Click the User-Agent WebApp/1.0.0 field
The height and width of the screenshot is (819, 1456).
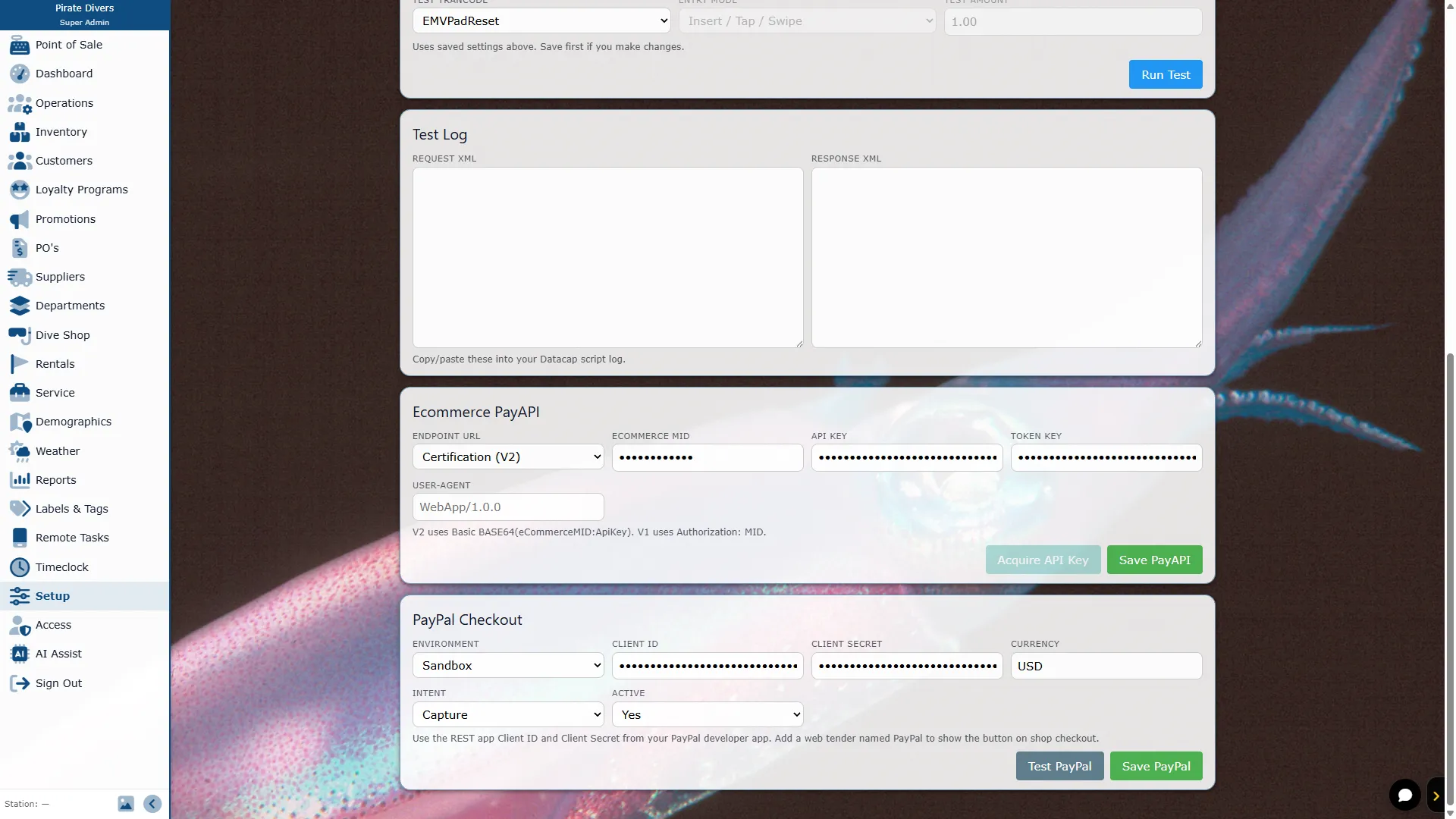(x=508, y=507)
